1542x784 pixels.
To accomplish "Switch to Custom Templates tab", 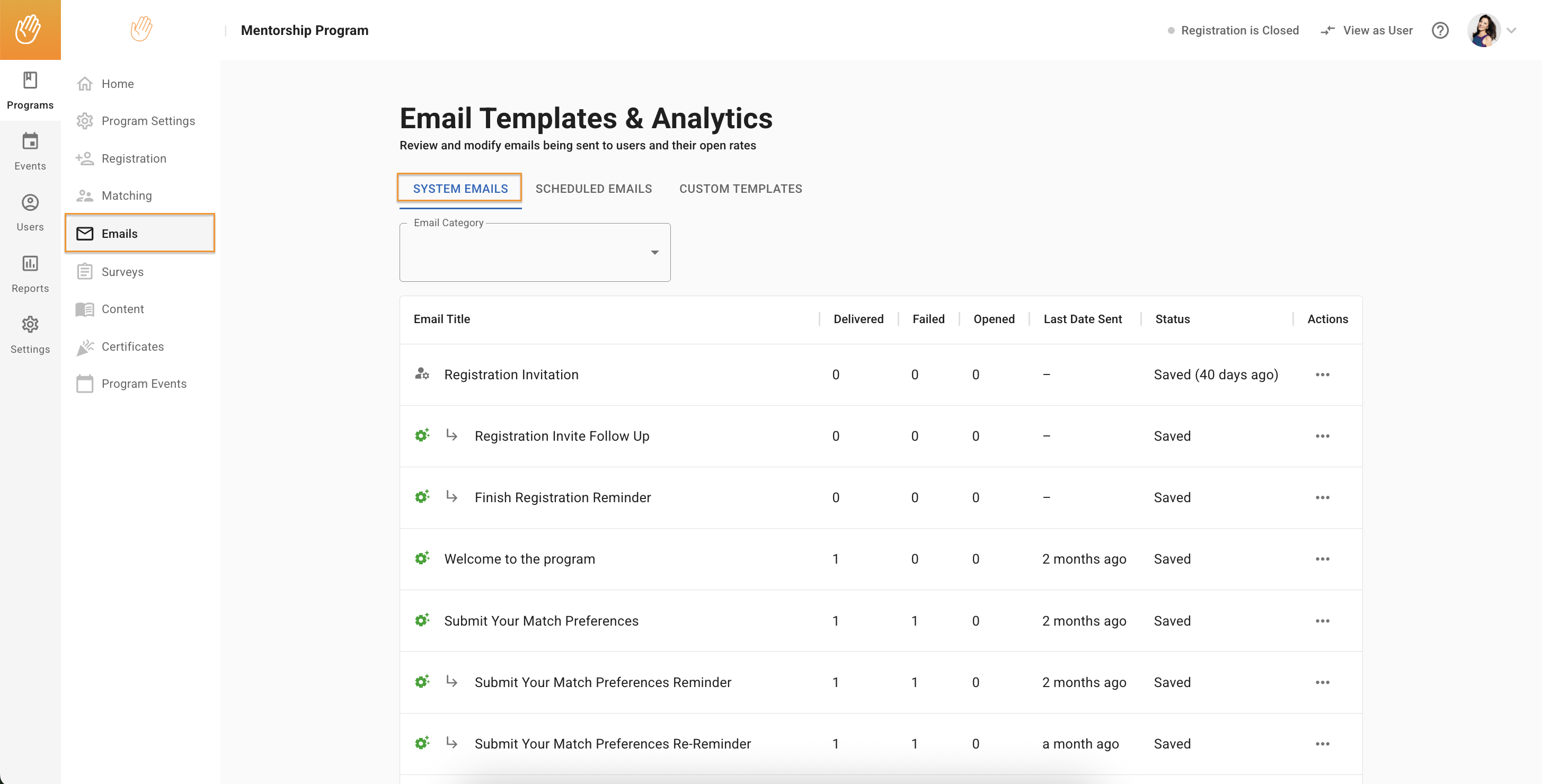I will coord(740,189).
